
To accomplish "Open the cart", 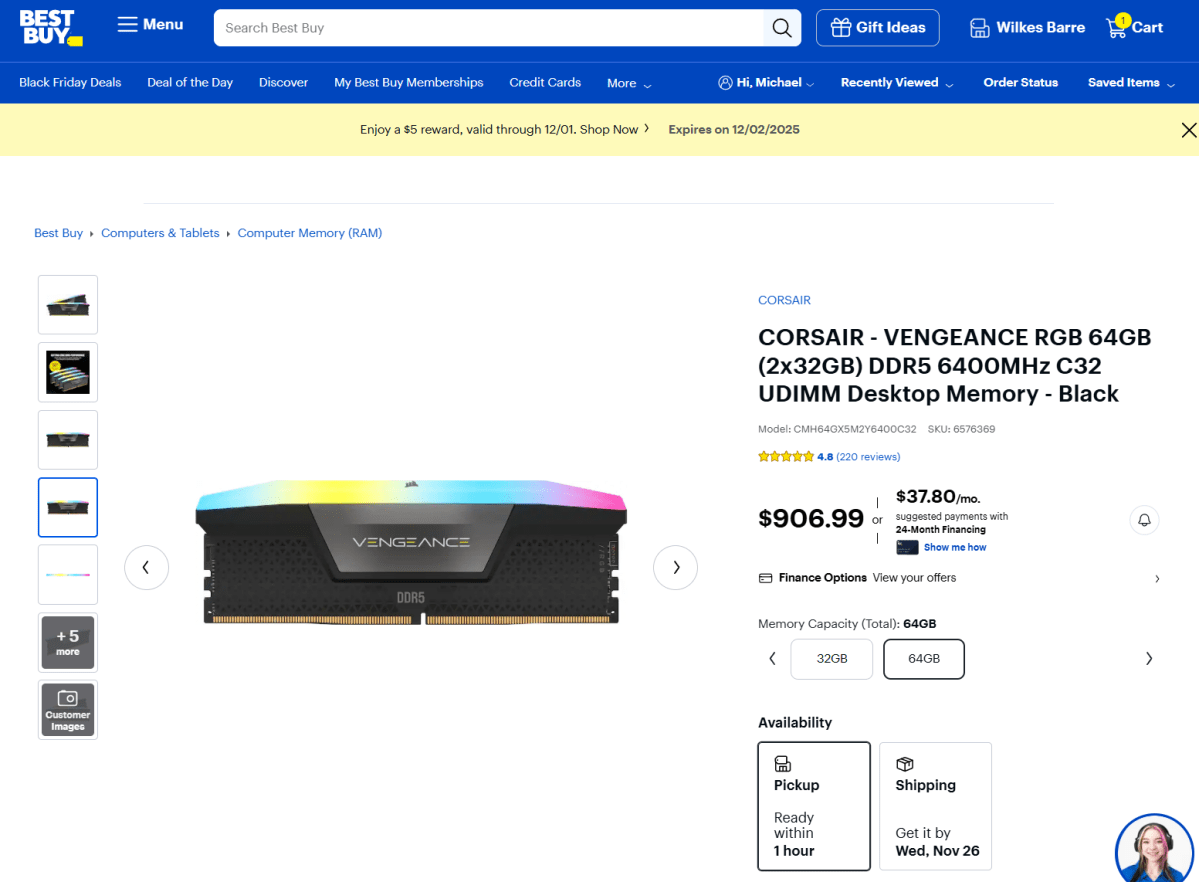I will pyautogui.click(x=1134, y=27).
